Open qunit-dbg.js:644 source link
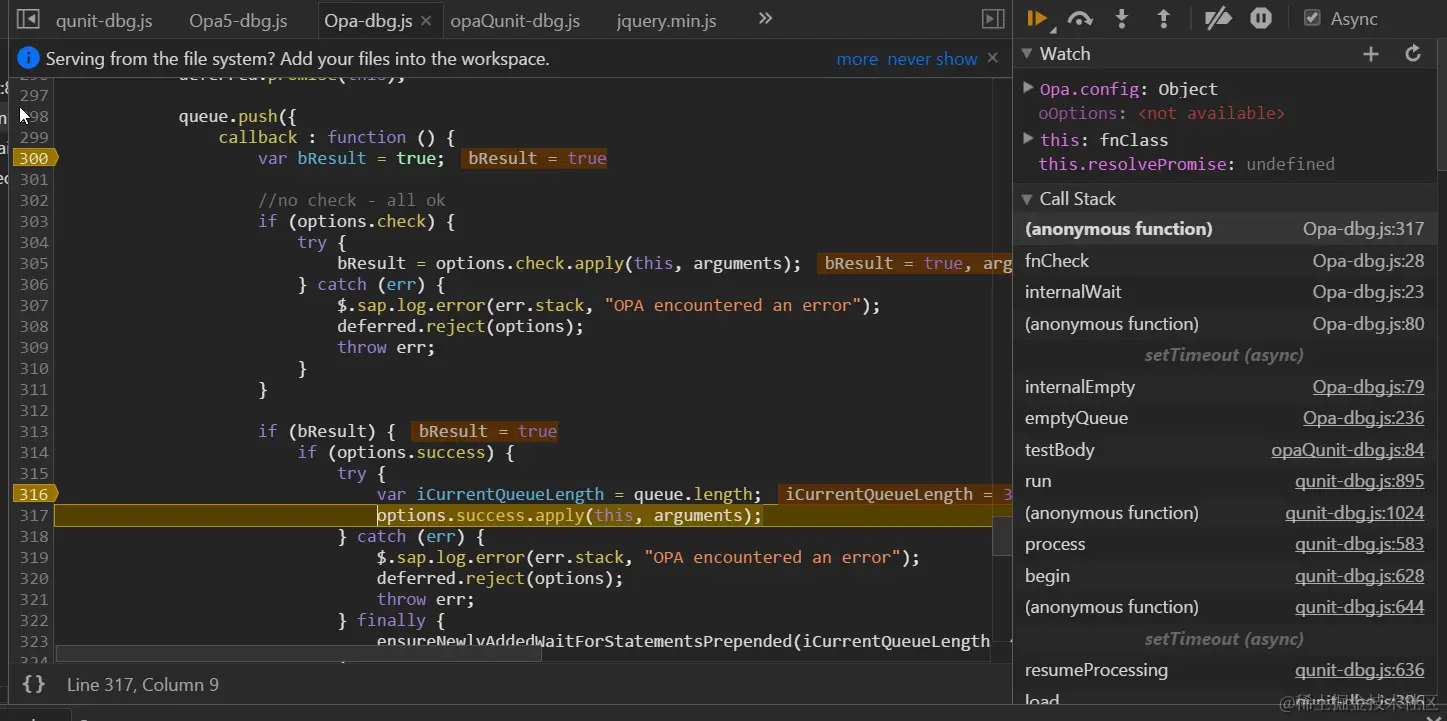This screenshot has width=1447, height=721. (1359, 607)
